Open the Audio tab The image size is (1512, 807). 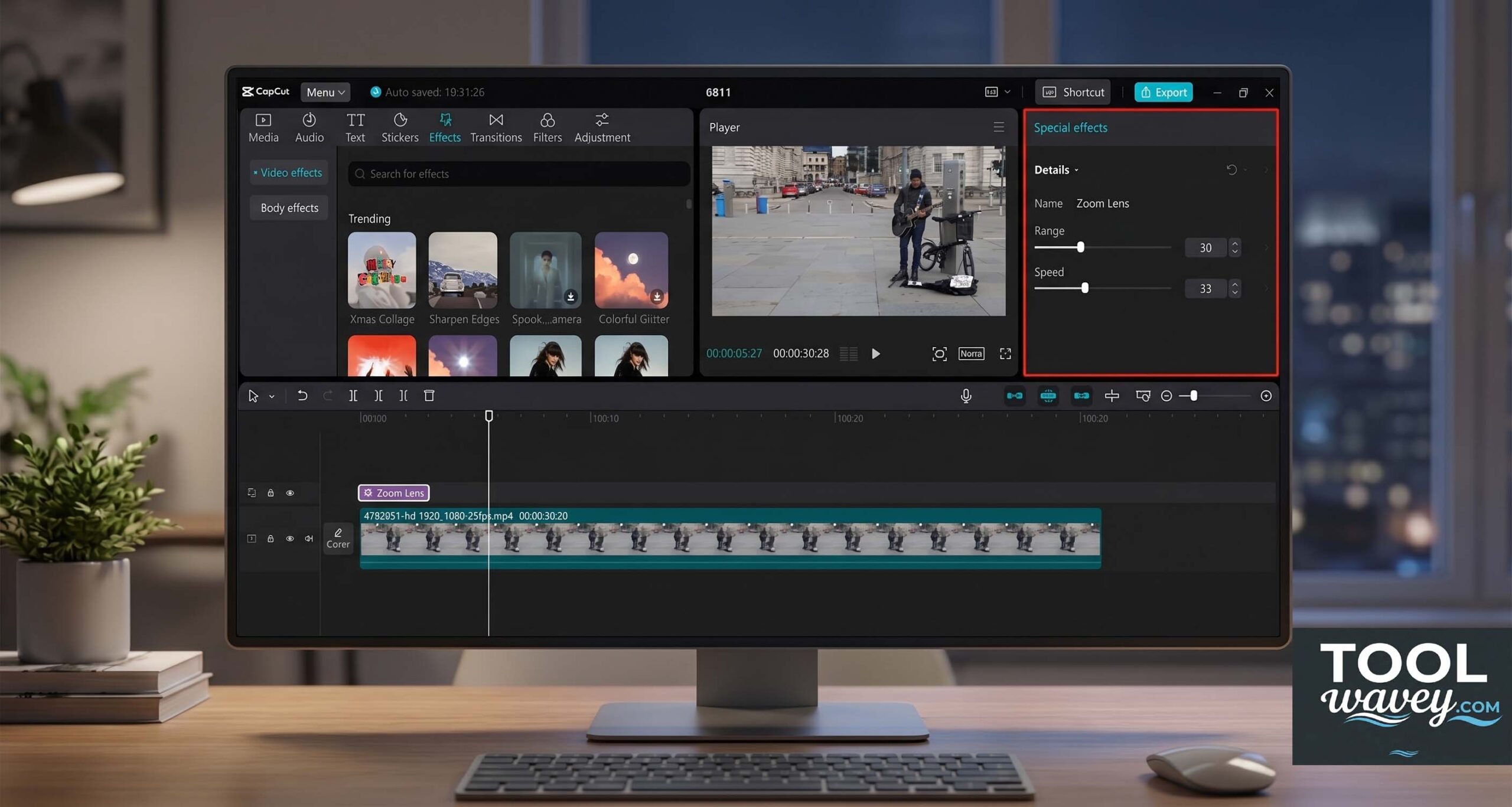(x=309, y=128)
